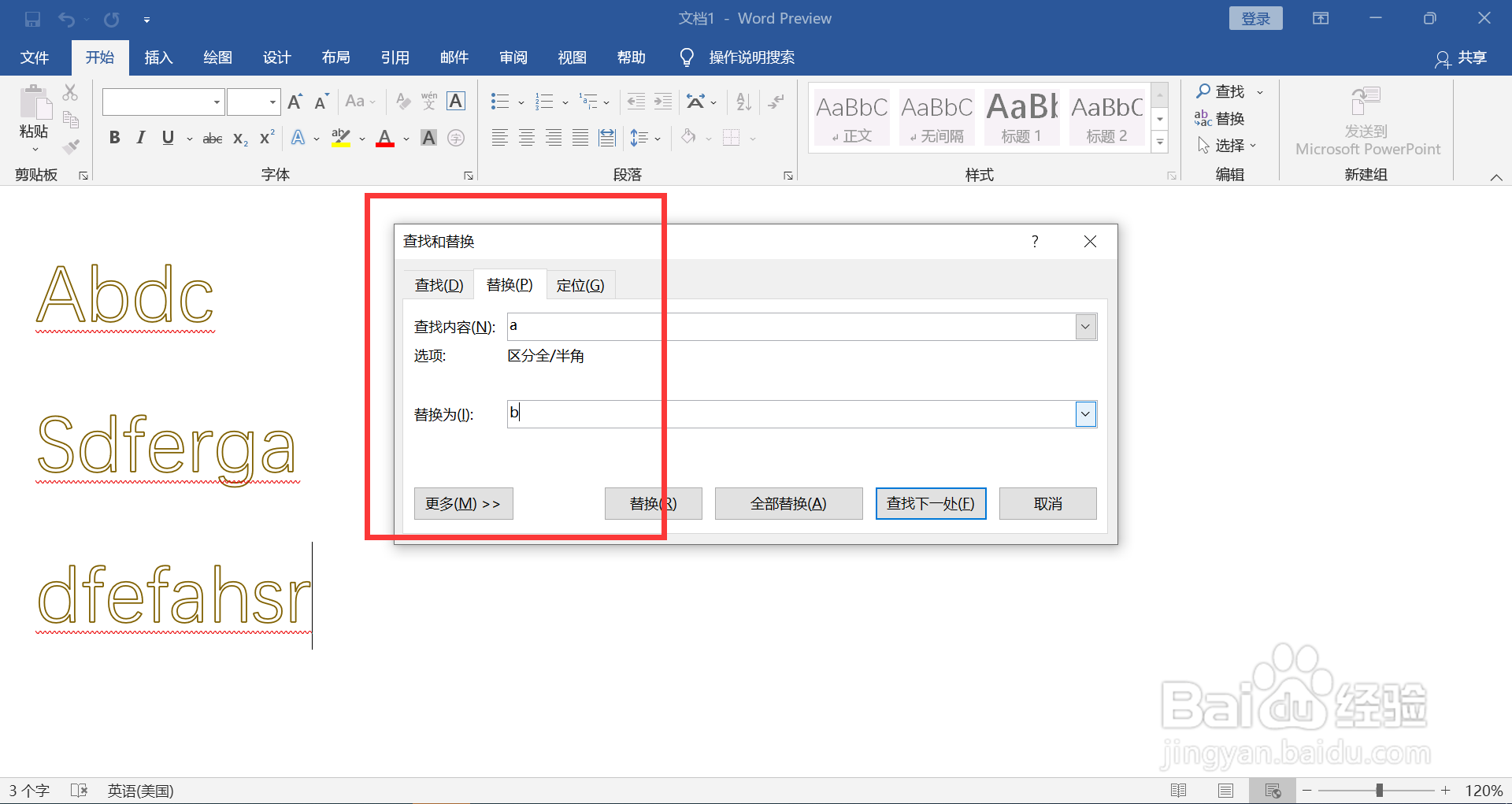
Task: Toggle italic formatting
Action: [x=141, y=138]
